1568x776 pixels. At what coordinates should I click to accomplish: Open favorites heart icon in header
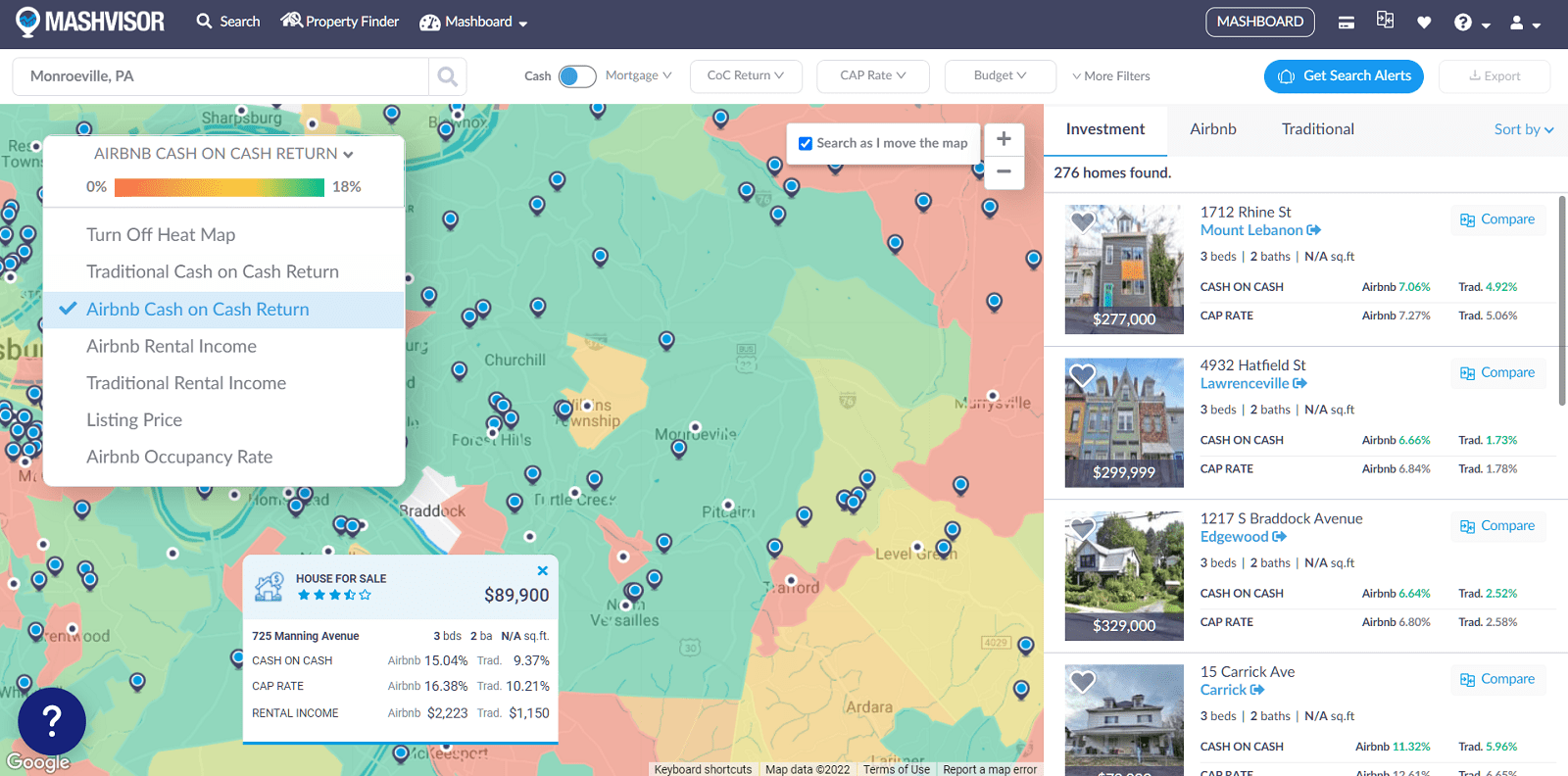click(1424, 23)
